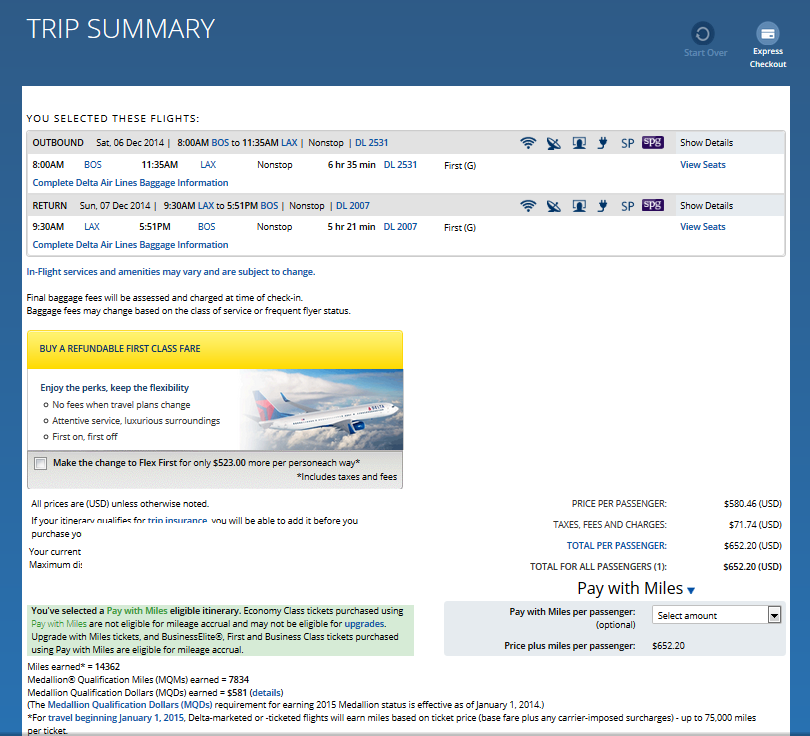This screenshot has width=810, height=736.
Task: Click the purple SPG badge on return flight
Action: (x=653, y=206)
